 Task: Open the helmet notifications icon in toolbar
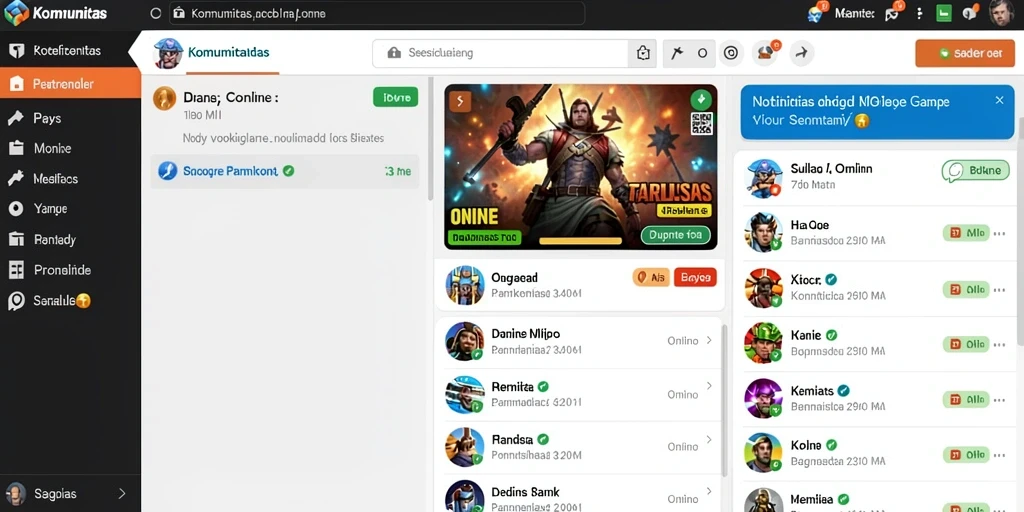click(767, 52)
